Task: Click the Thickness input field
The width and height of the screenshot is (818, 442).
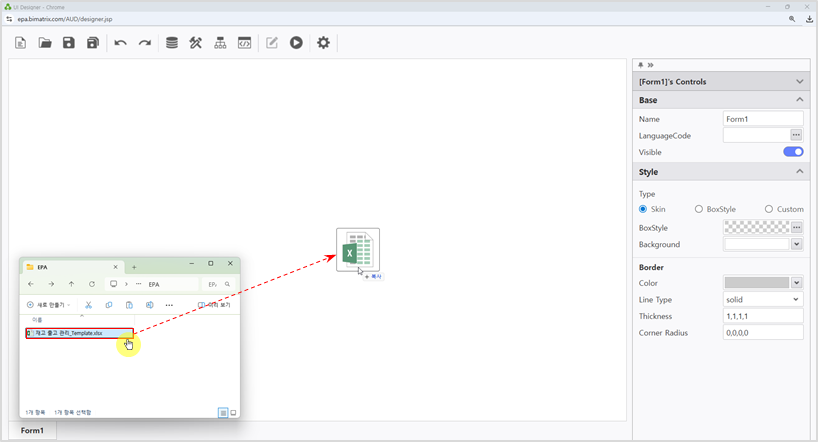Action: pyautogui.click(x=763, y=316)
